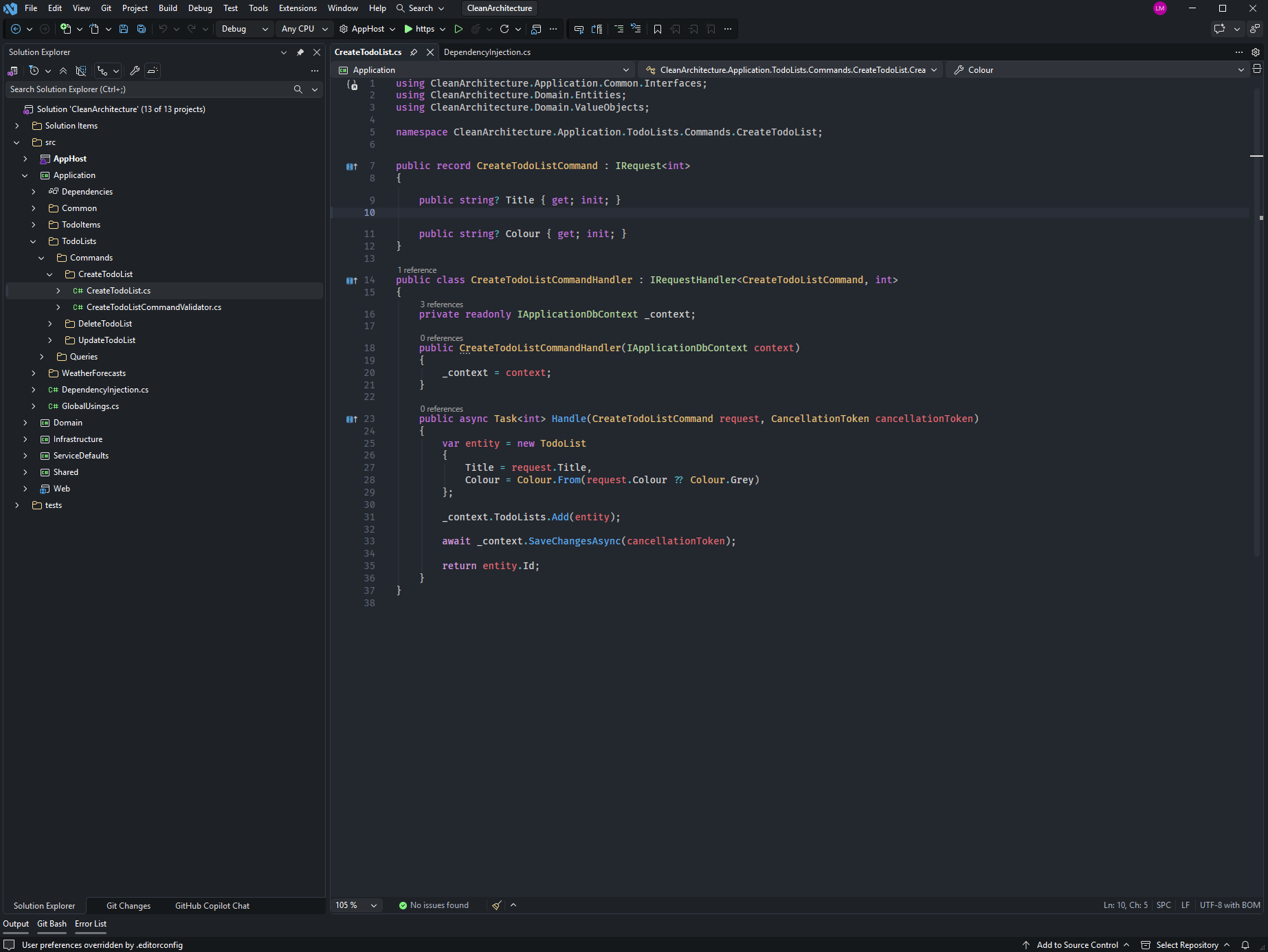Viewport: 1268px width, 952px height.
Task: Open the Debug configuration dropdown
Action: click(245, 29)
